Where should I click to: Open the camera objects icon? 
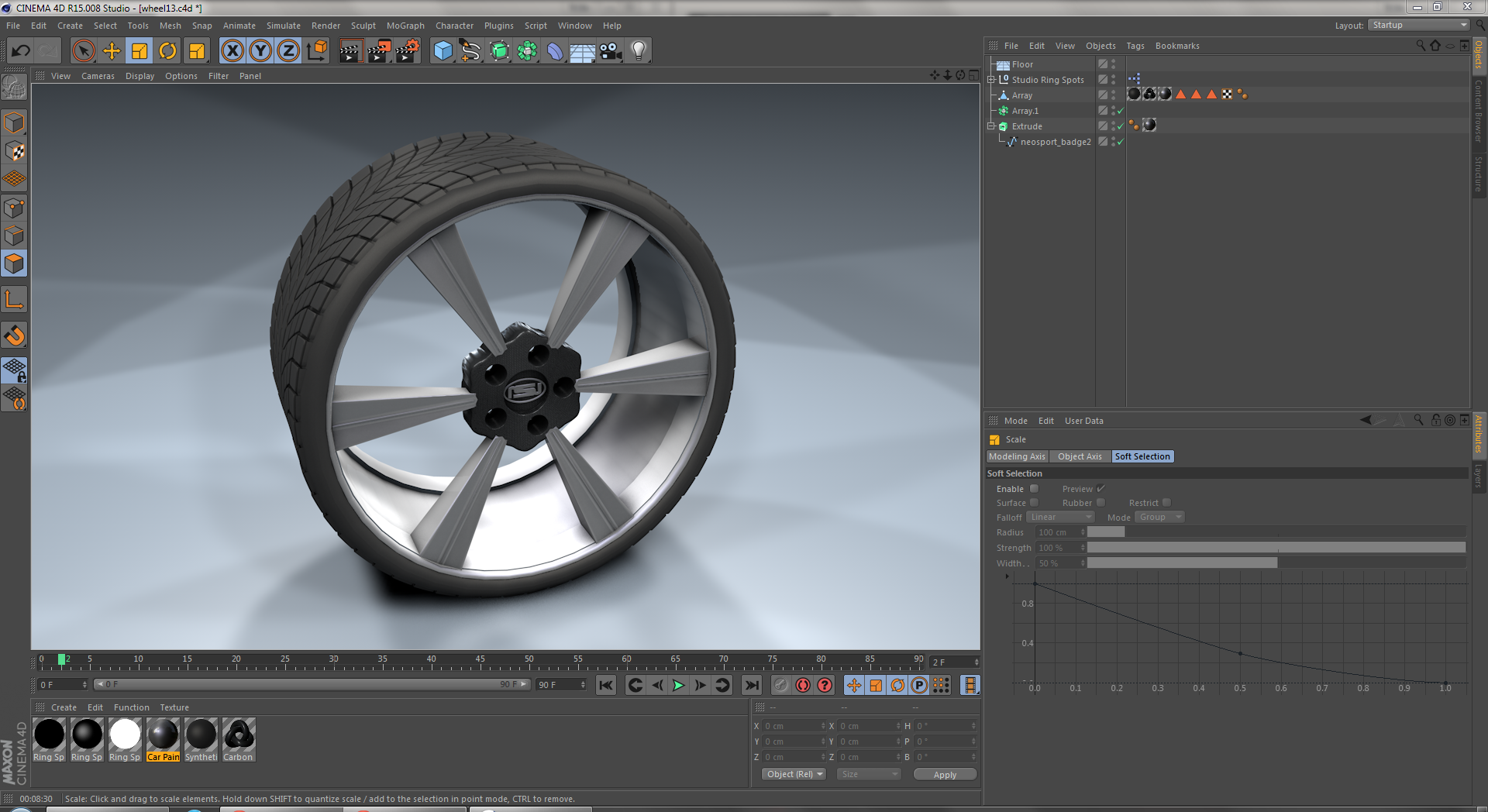[x=611, y=51]
